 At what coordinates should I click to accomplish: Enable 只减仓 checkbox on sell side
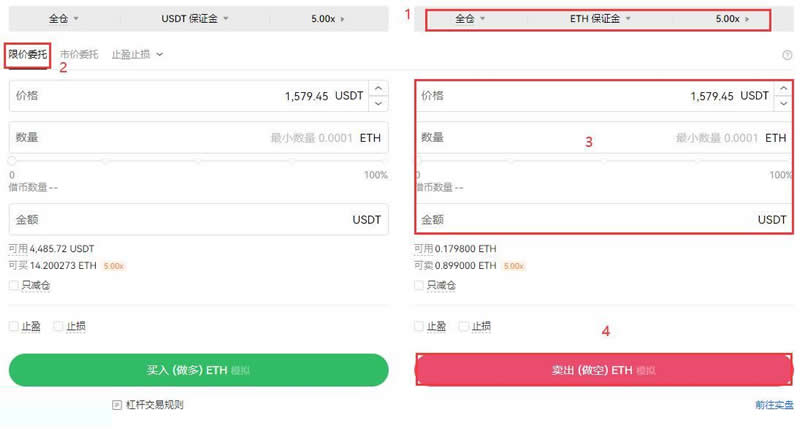(x=420, y=286)
